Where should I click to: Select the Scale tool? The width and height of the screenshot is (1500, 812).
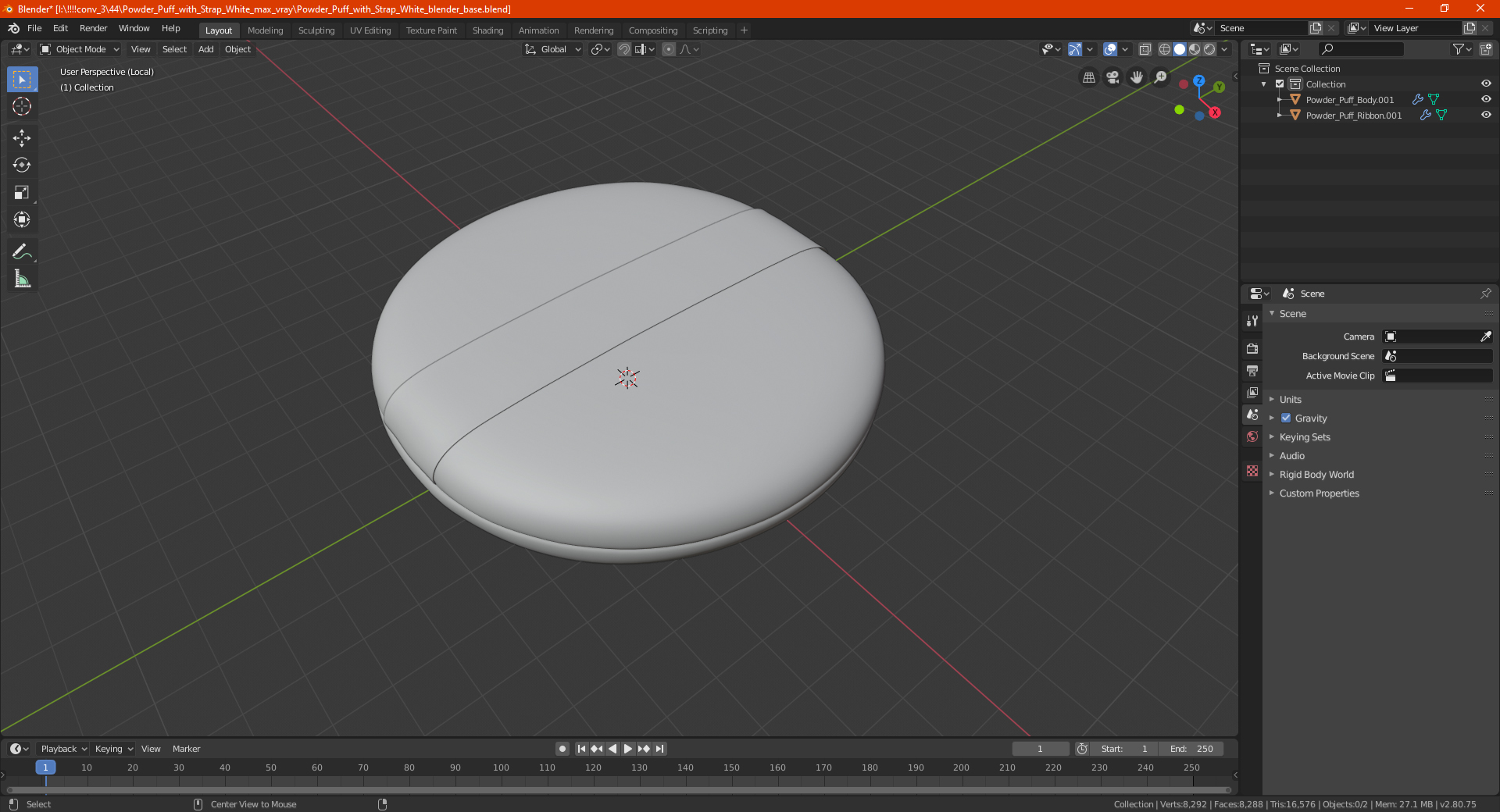click(x=22, y=193)
